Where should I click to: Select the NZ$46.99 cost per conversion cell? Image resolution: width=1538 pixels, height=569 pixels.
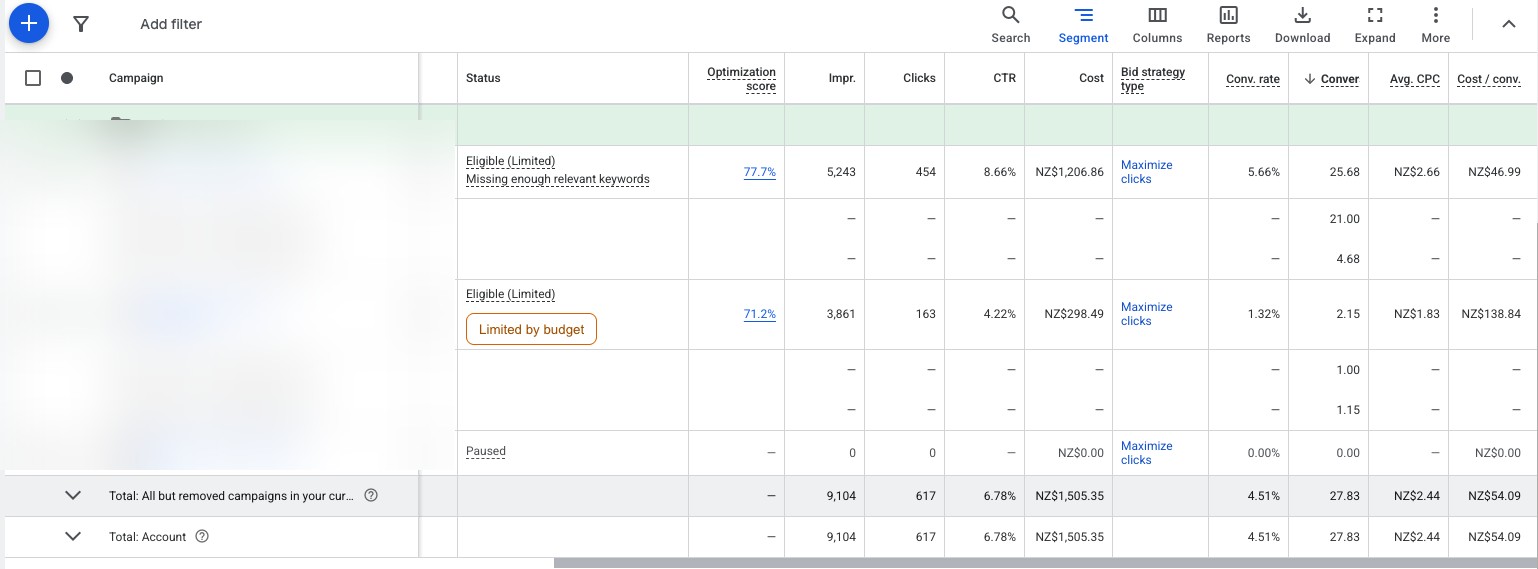[1494, 172]
